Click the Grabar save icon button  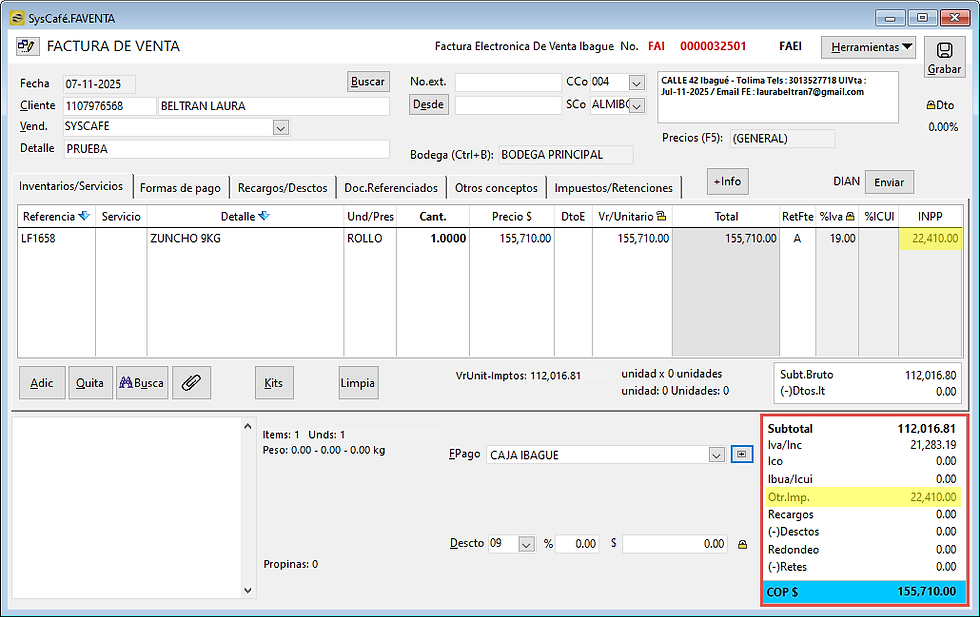944,58
